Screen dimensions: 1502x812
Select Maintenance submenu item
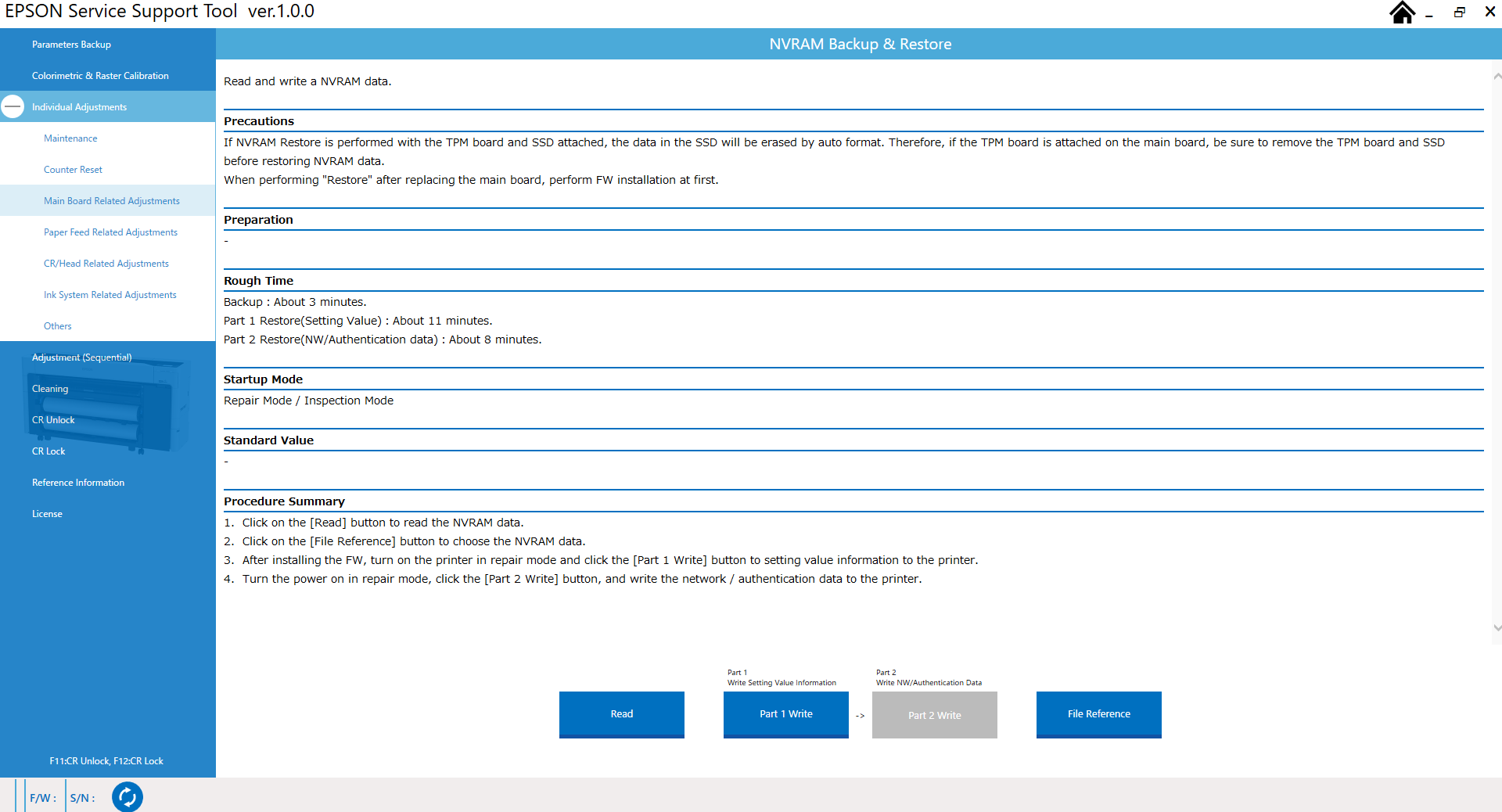(x=108, y=138)
